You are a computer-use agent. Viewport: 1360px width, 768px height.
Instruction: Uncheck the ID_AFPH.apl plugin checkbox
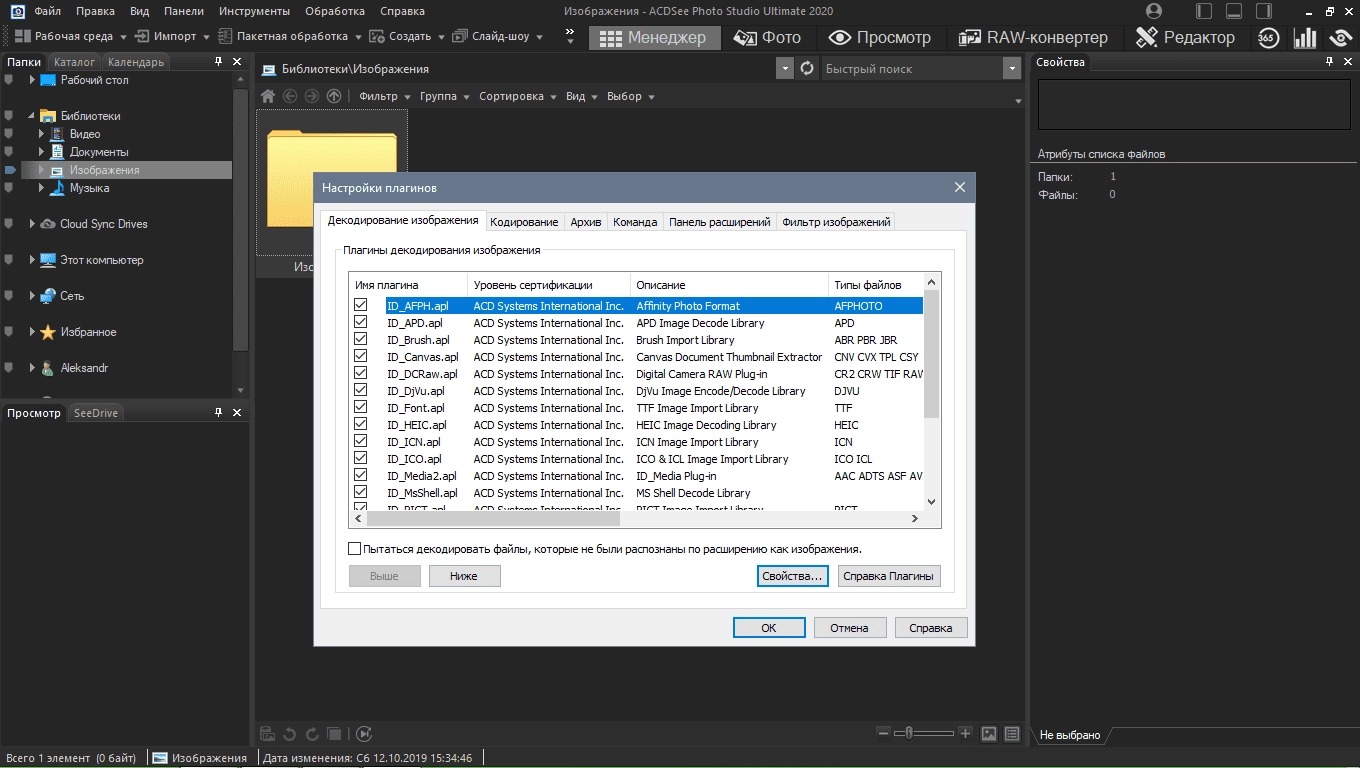361,305
